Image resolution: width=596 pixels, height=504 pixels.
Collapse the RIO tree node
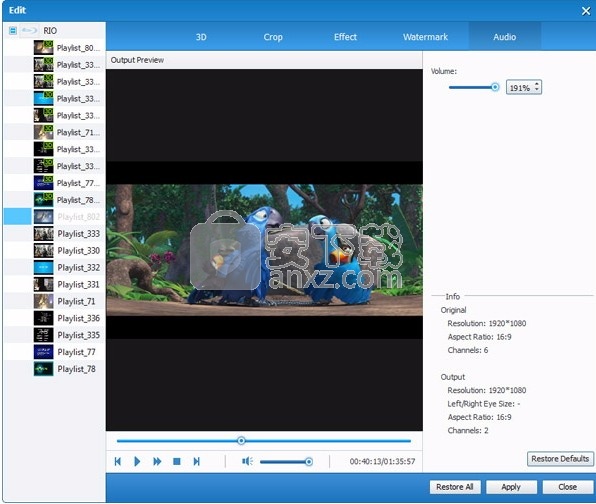pyautogui.click(x=13, y=30)
